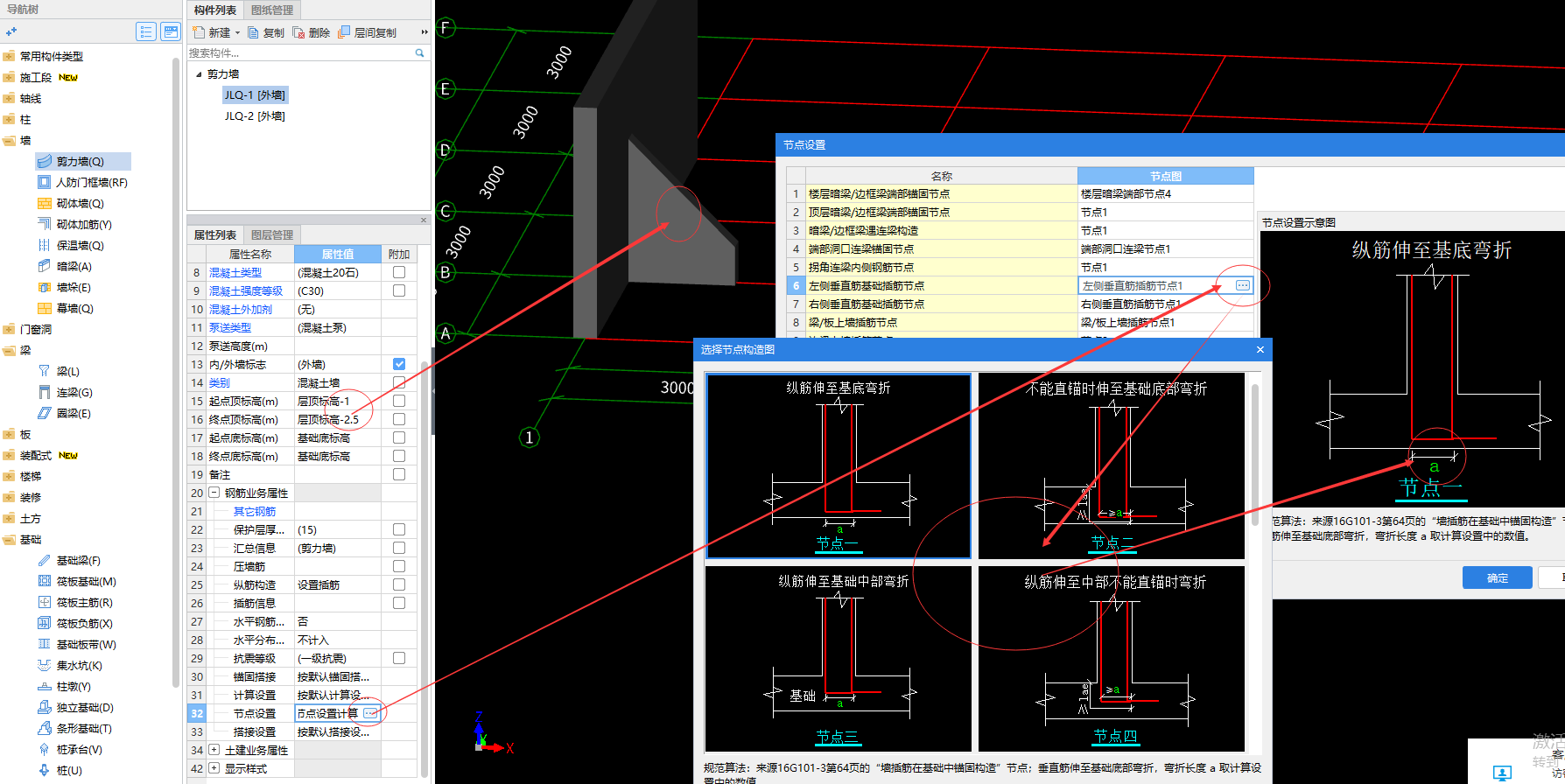
Task: Toggle 附加 checkbox for 起点底标高(m)
Action: coord(399,437)
